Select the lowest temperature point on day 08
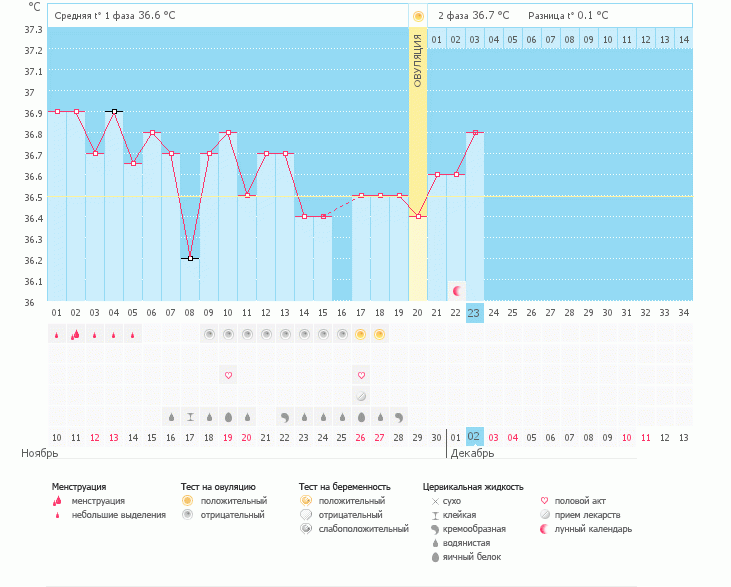The height and width of the screenshot is (587, 731). 190,258
